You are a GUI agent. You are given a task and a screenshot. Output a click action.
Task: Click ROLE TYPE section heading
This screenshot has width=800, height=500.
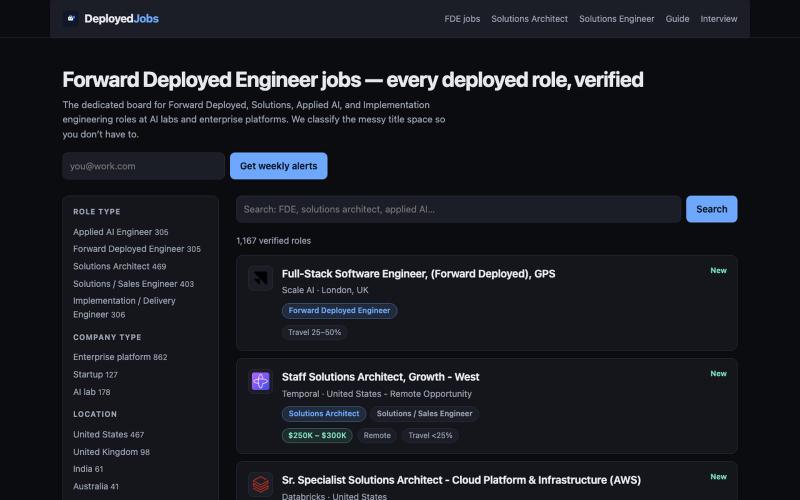click(x=97, y=212)
